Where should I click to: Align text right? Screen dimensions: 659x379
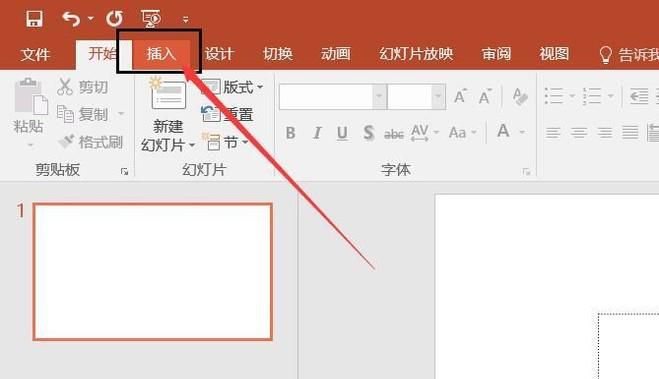click(605, 133)
